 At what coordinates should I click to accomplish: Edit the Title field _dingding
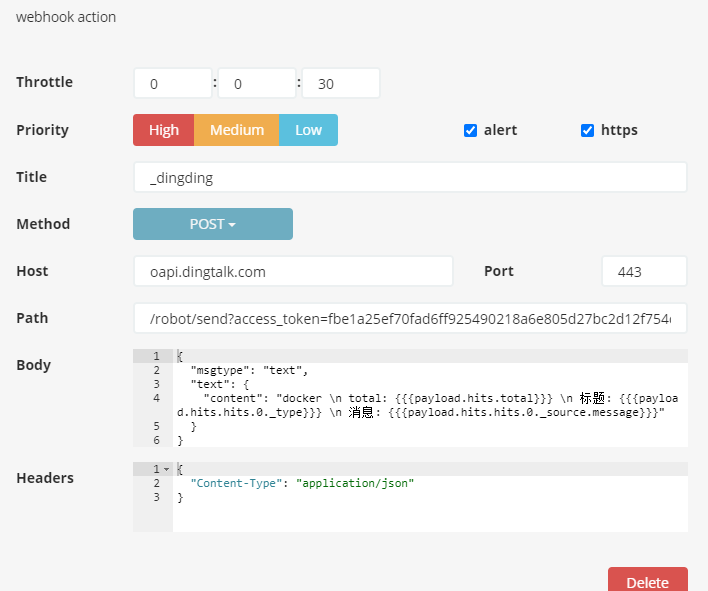coord(410,177)
